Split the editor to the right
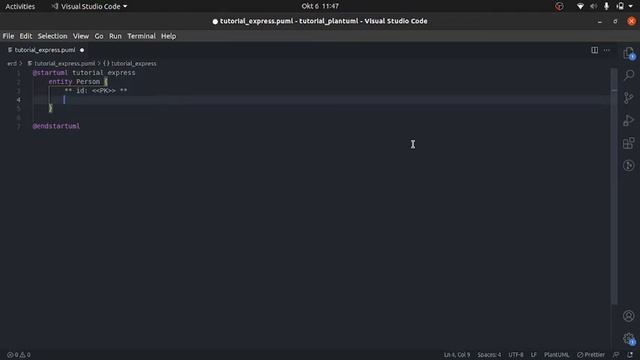Viewport: 640px width, 360px height. tap(595, 50)
